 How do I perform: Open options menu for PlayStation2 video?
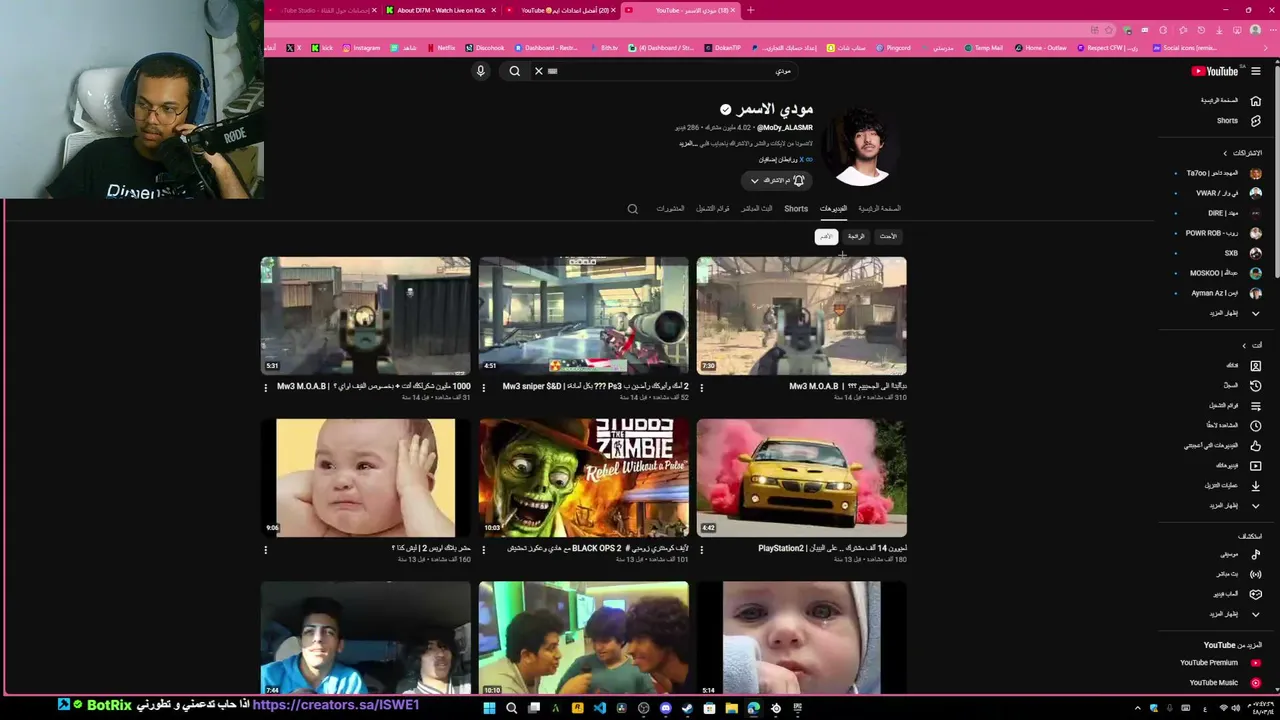click(x=701, y=549)
